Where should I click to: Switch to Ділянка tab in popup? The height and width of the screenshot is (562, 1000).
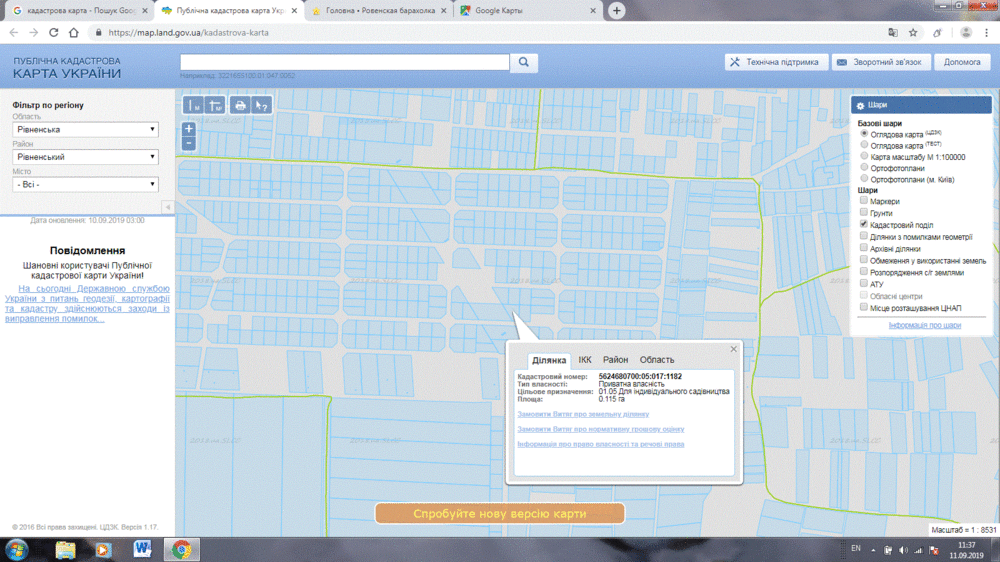click(548, 360)
